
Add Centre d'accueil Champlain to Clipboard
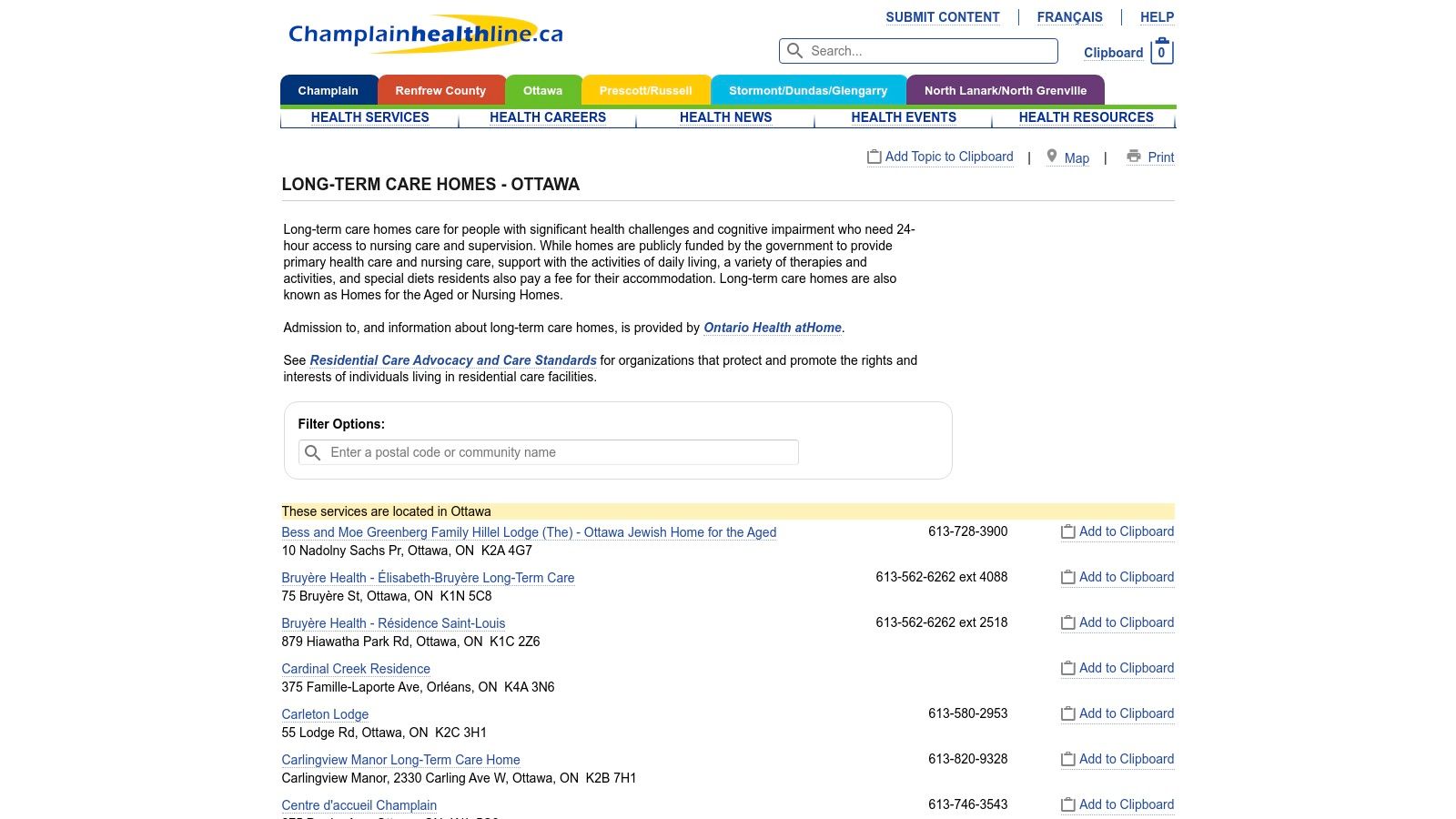tap(1127, 804)
